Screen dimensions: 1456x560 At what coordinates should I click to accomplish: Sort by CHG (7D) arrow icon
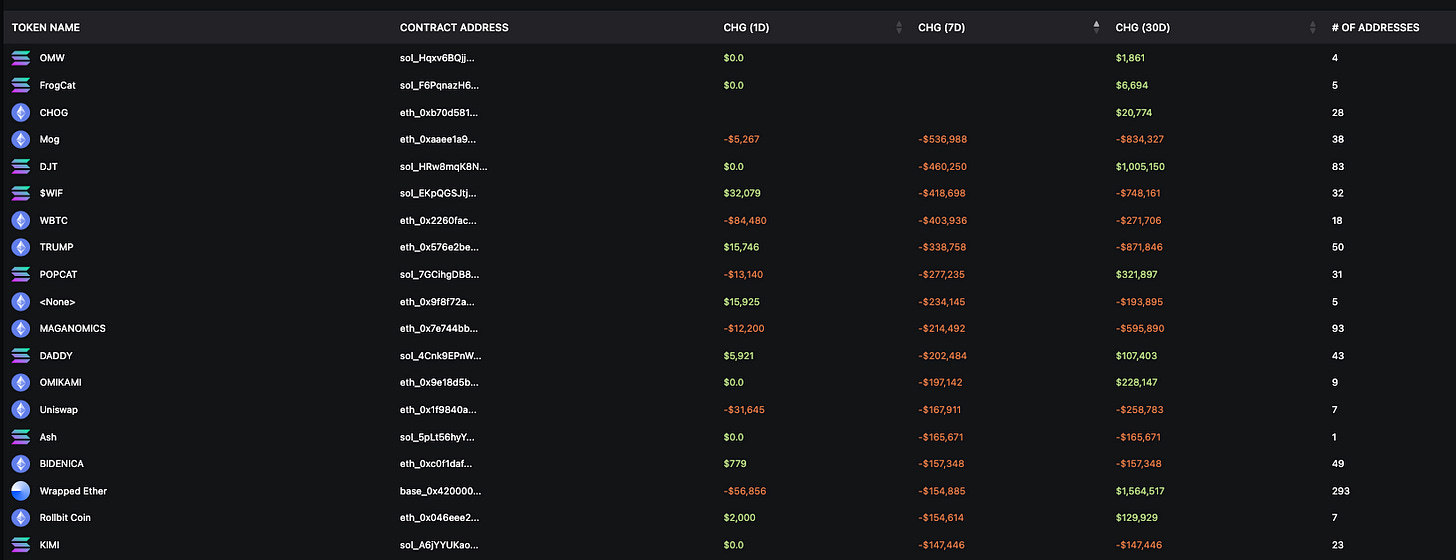tap(1096, 28)
